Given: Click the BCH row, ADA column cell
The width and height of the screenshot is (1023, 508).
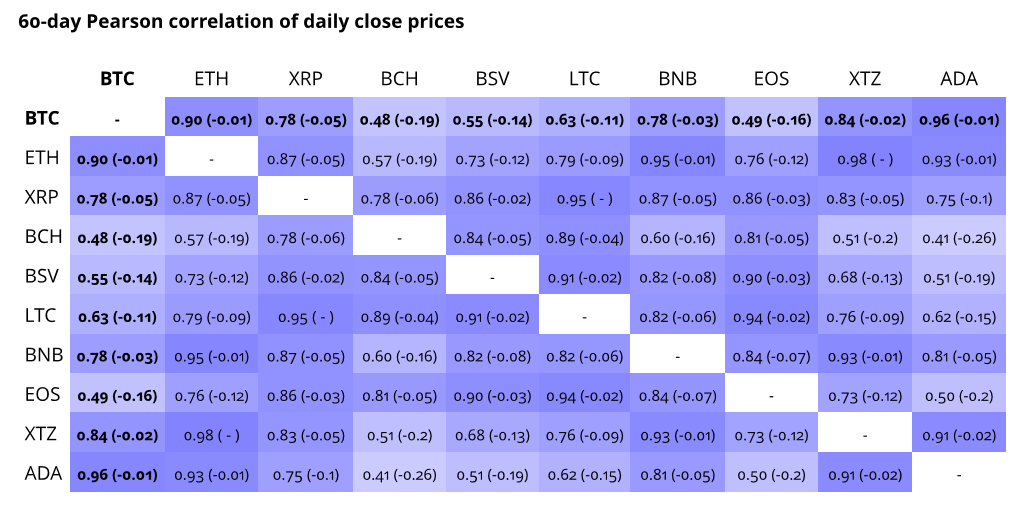Looking at the screenshot, I should tap(959, 238).
